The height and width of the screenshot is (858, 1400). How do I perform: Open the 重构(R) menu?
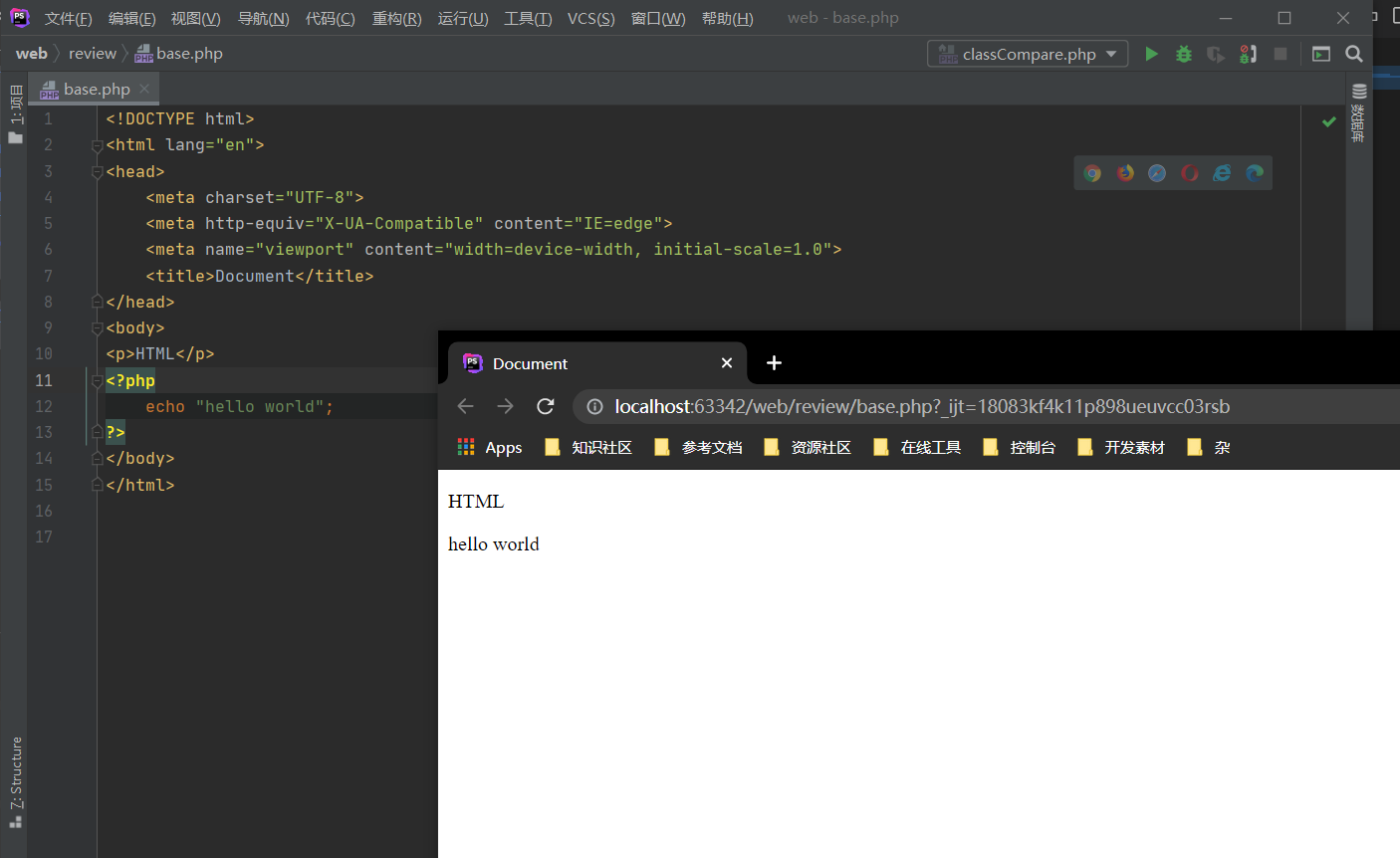pos(397,18)
